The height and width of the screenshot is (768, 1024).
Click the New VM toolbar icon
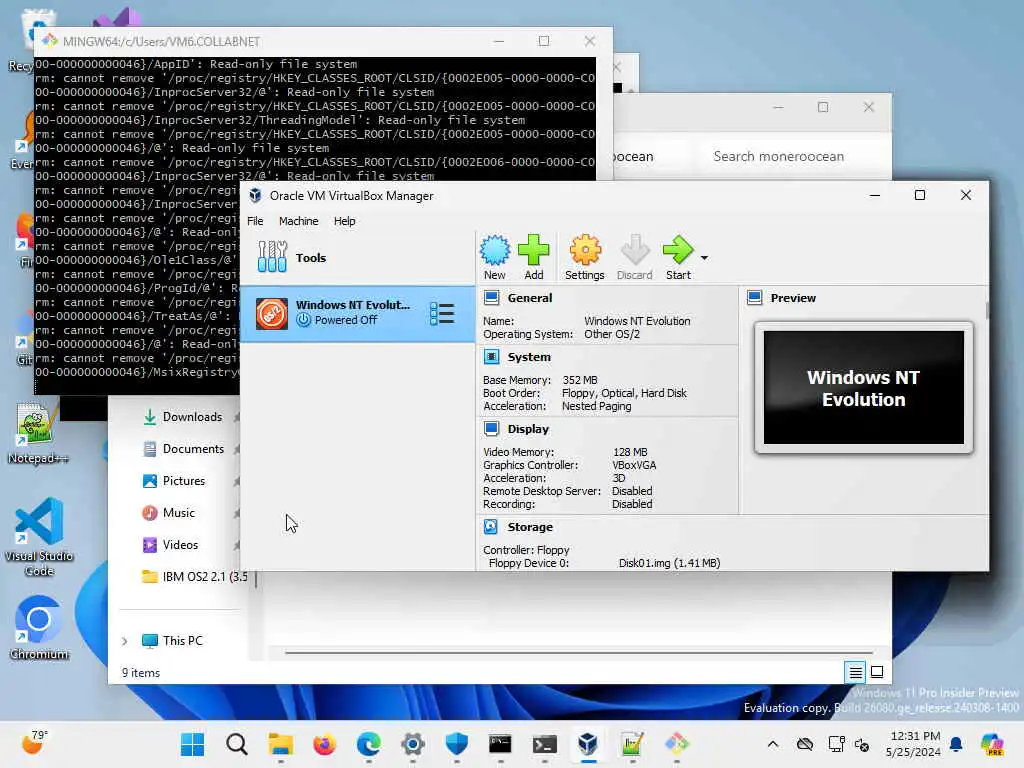494,257
